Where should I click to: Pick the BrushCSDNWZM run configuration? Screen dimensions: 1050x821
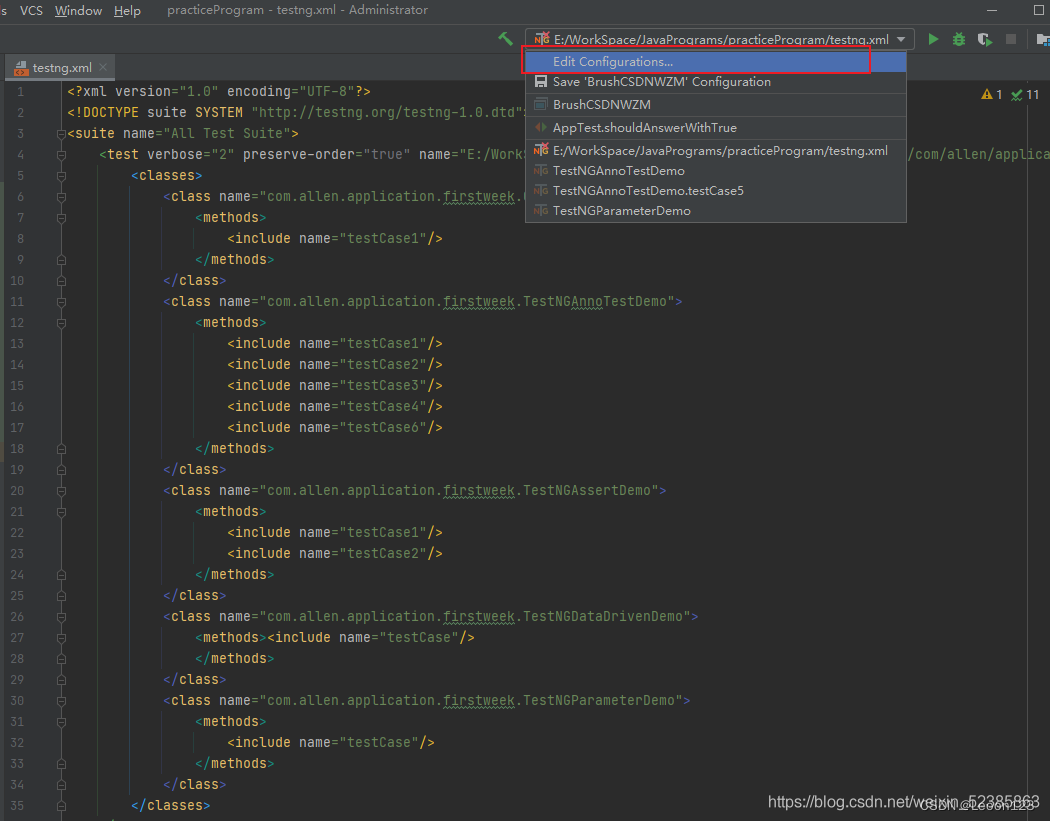point(715,104)
